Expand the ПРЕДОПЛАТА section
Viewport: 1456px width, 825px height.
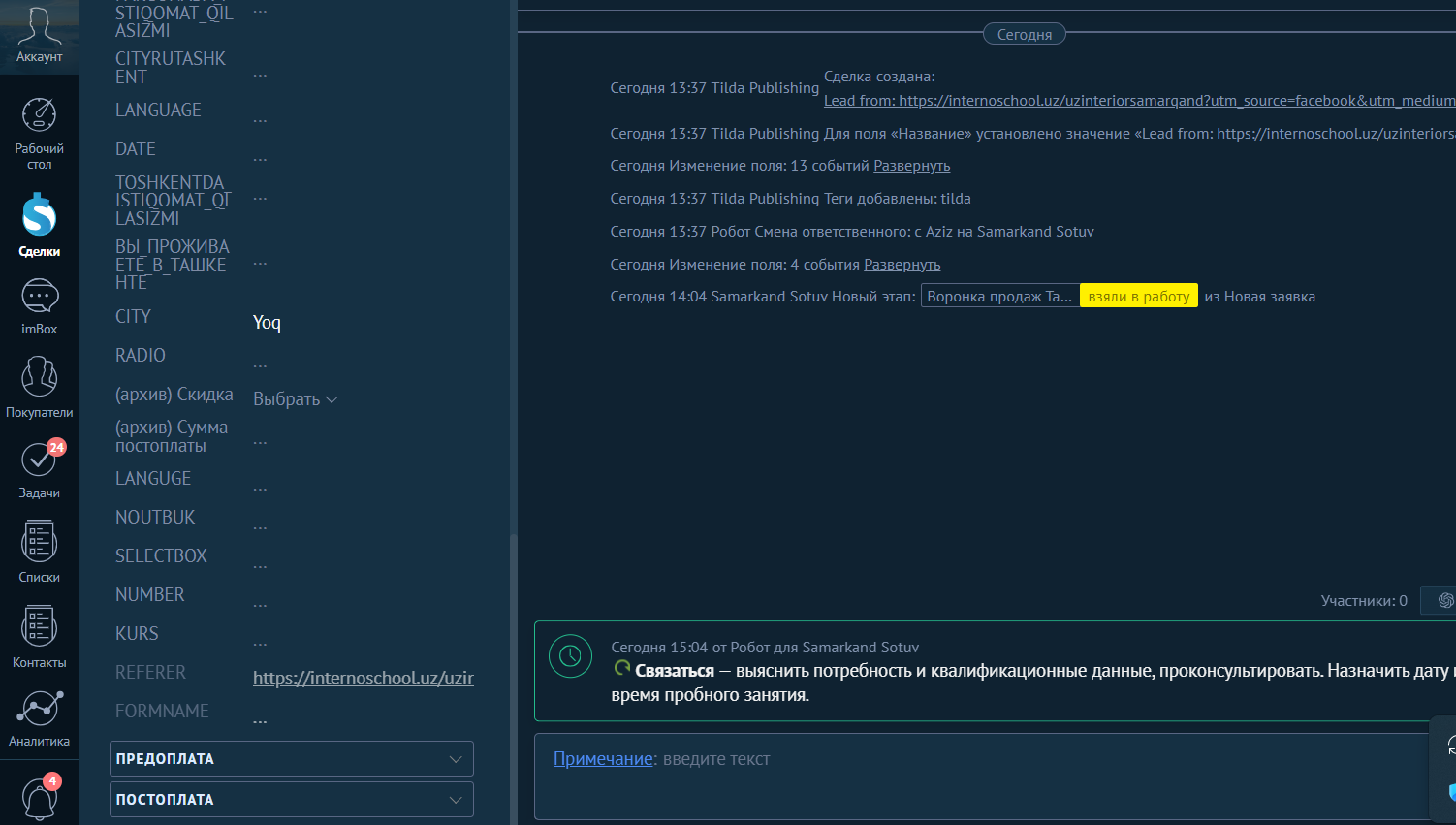(292, 759)
